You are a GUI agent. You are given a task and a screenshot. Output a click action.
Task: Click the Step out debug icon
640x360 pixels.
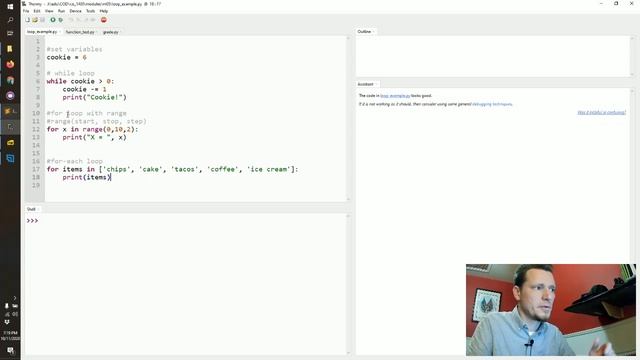[x=86, y=20]
